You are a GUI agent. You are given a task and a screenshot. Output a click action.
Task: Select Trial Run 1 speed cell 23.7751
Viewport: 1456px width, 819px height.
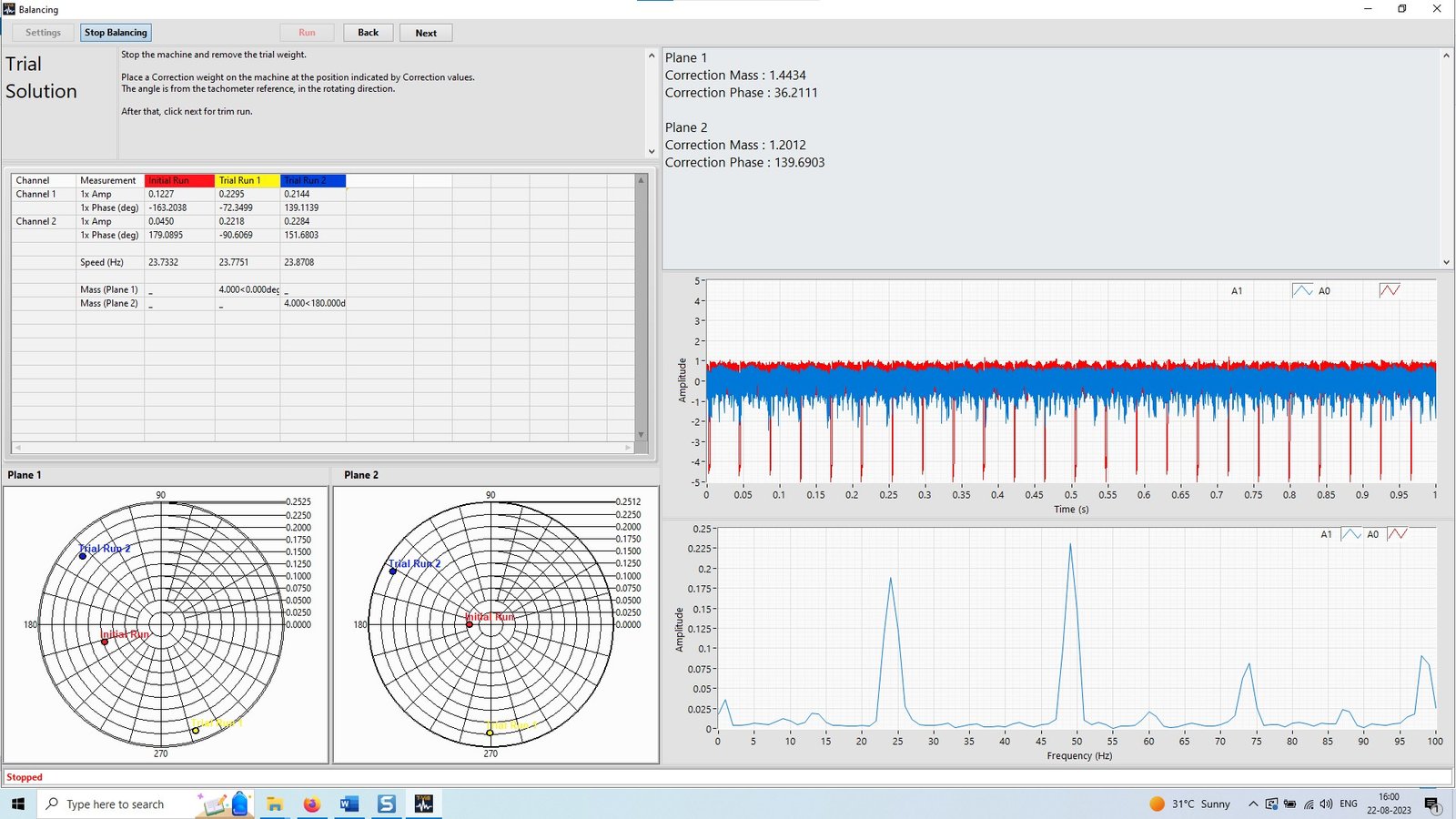tap(247, 262)
